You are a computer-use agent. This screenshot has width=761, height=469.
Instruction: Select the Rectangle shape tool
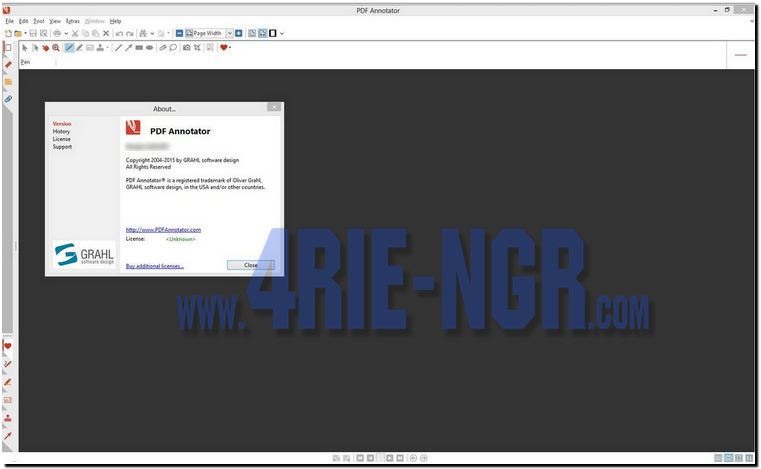(x=139, y=48)
